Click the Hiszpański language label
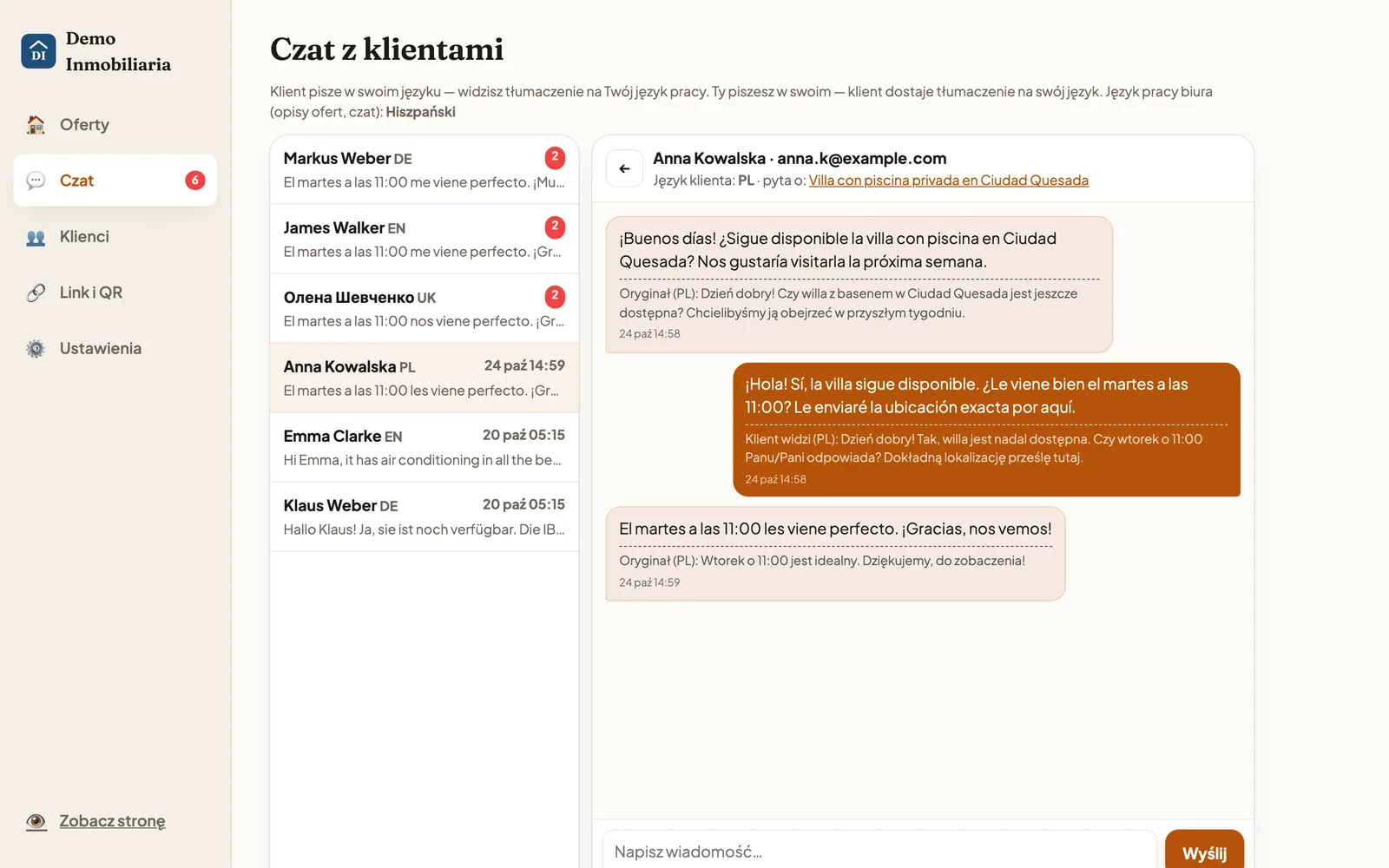1389x868 pixels. point(421,112)
